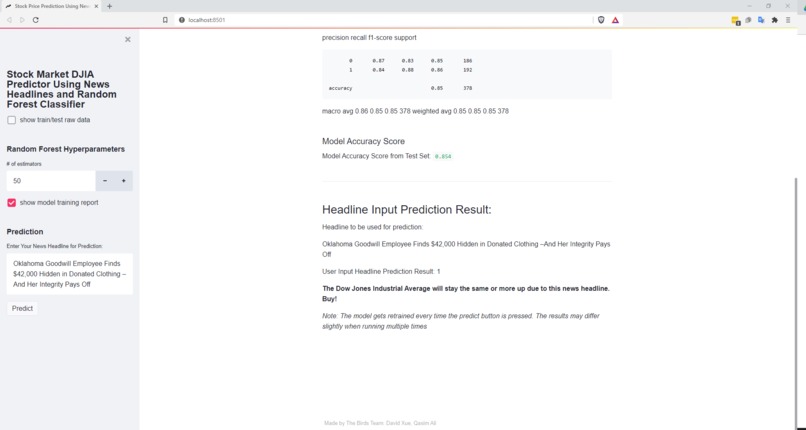Bookmark this page using the bookmark icon

pyautogui.click(x=165, y=20)
